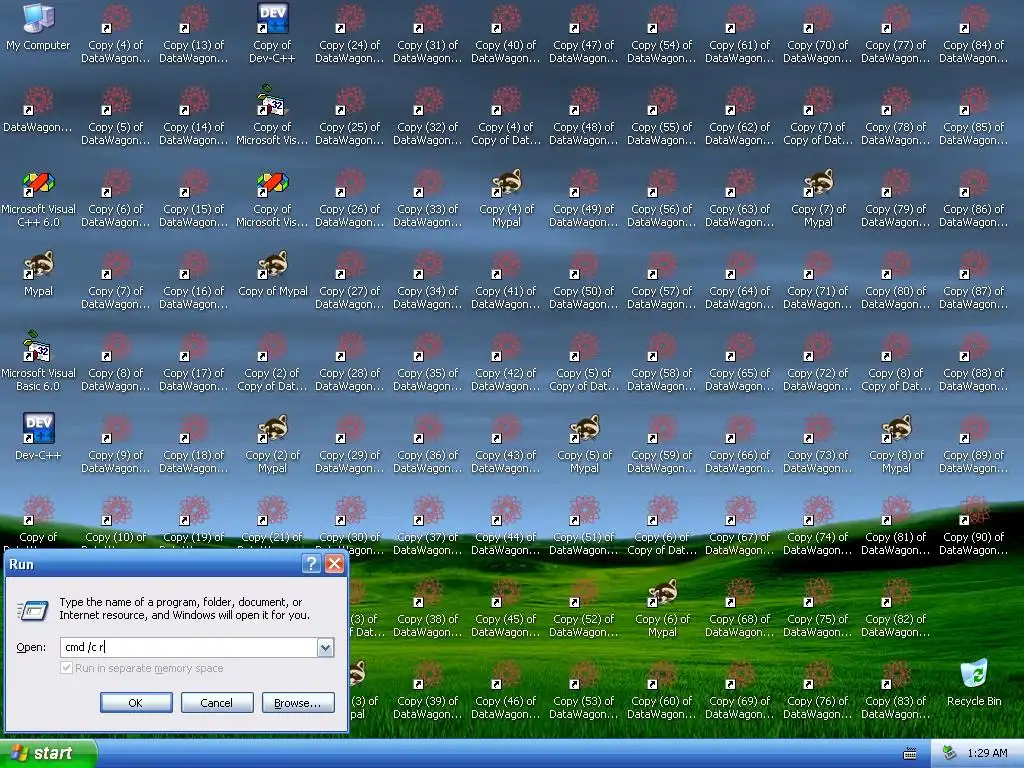Image resolution: width=1024 pixels, height=768 pixels.
Task: Select Copy (70) of DataWagon shortcut
Action: coord(818,34)
